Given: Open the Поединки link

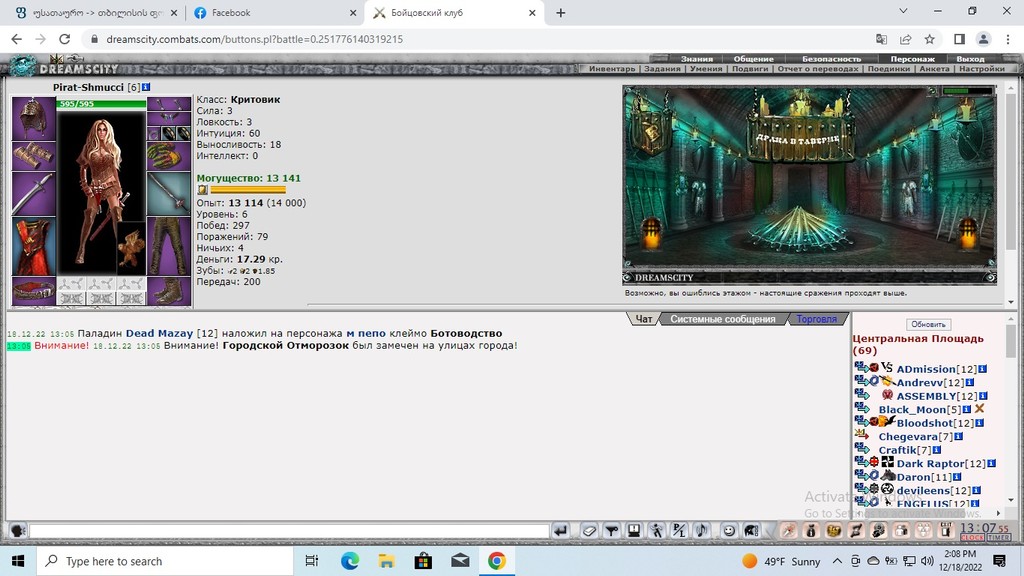Looking at the screenshot, I should 889,69.
